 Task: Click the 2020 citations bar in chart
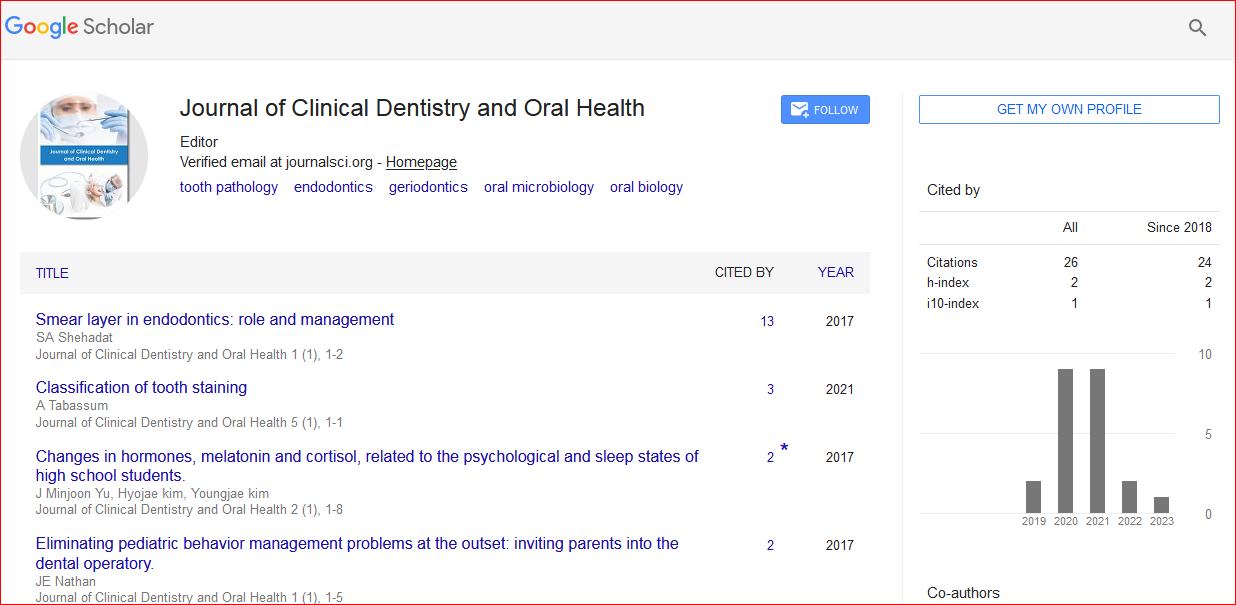[x=1065, y=441]
